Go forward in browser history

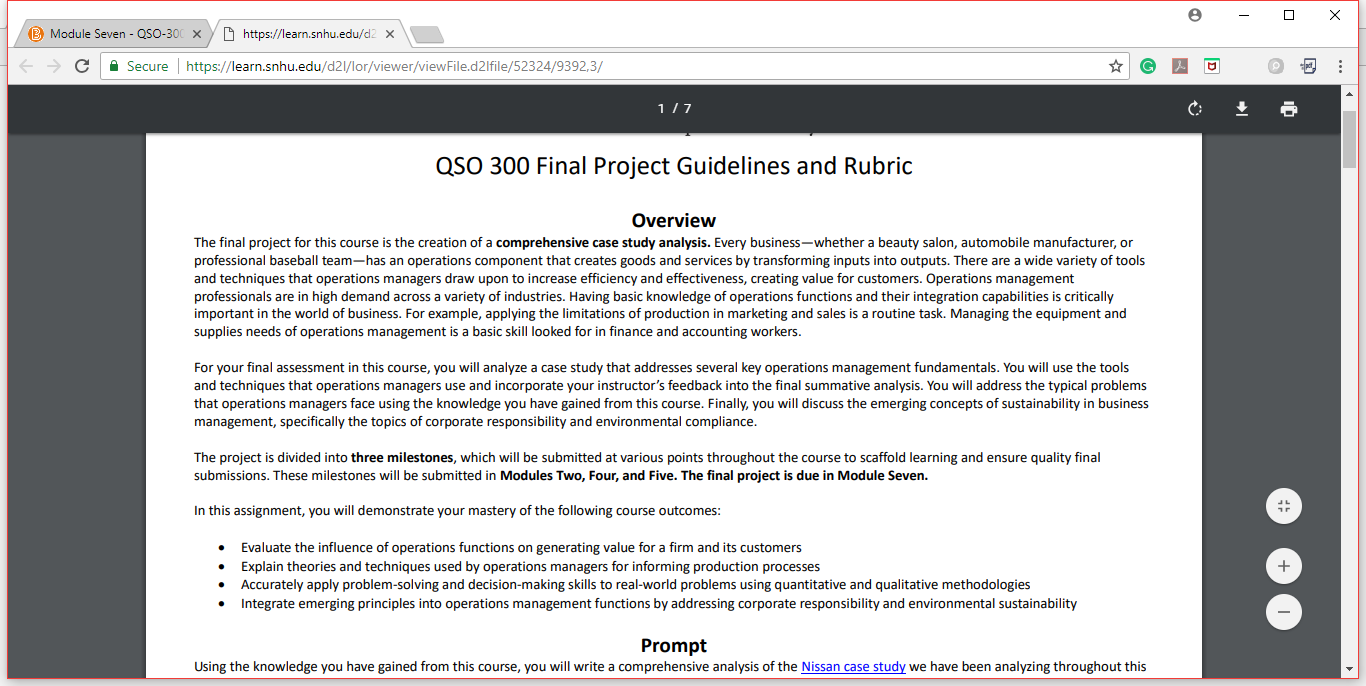pos(54,66)
